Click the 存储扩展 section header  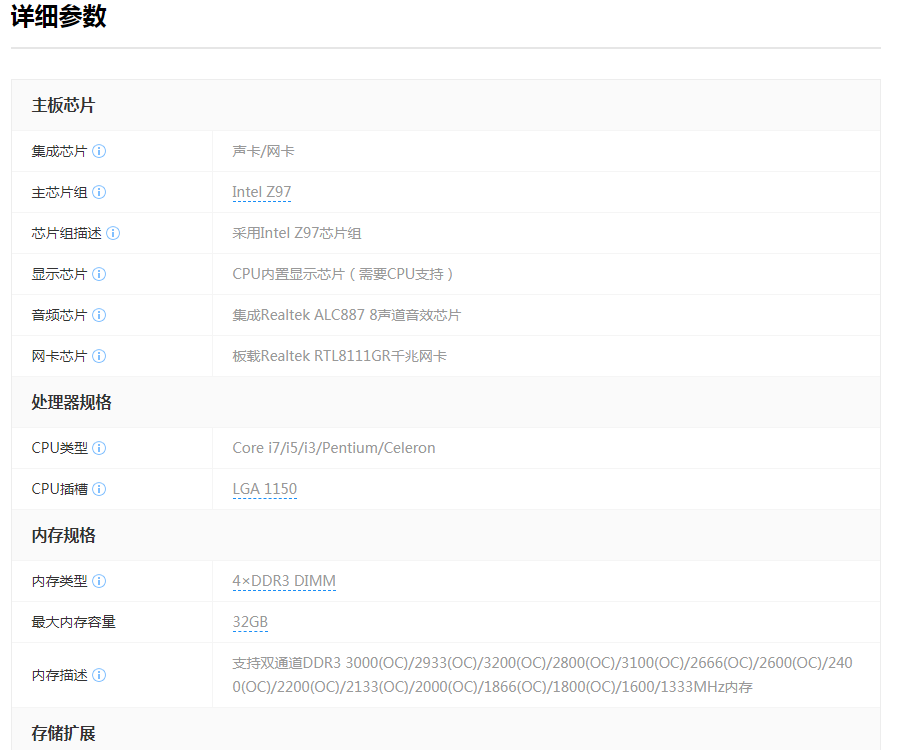(63, 733)
